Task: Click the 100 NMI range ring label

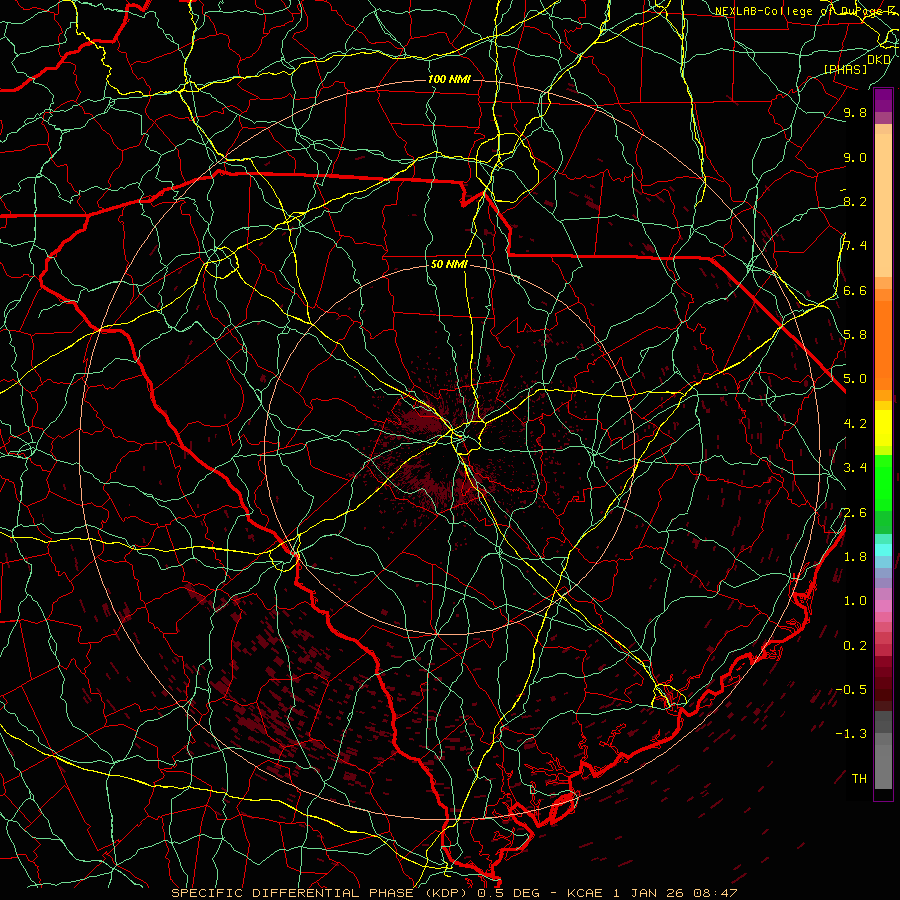Action: pyautogui.click(x=449, y=79)
